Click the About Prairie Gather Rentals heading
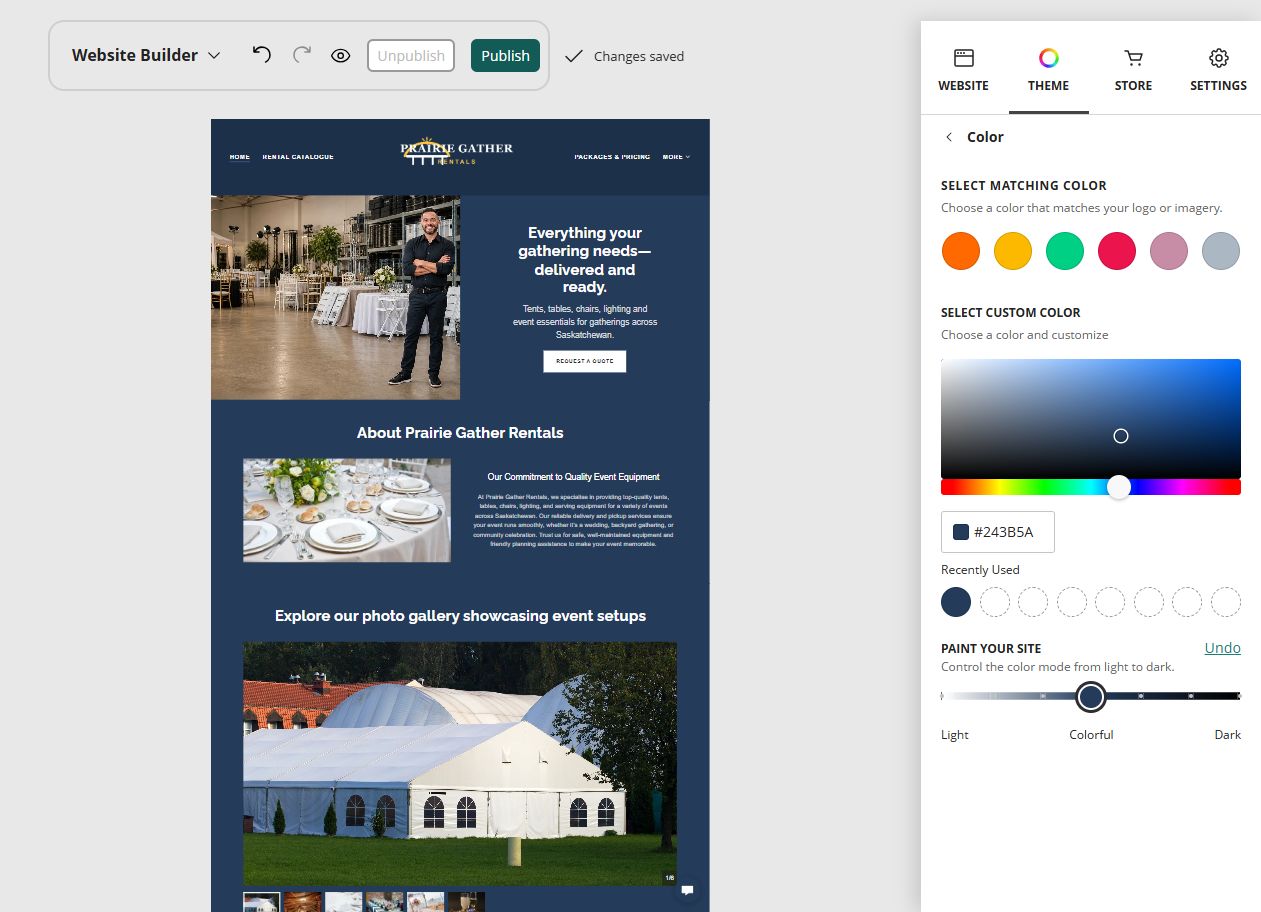 pos(460,433)
